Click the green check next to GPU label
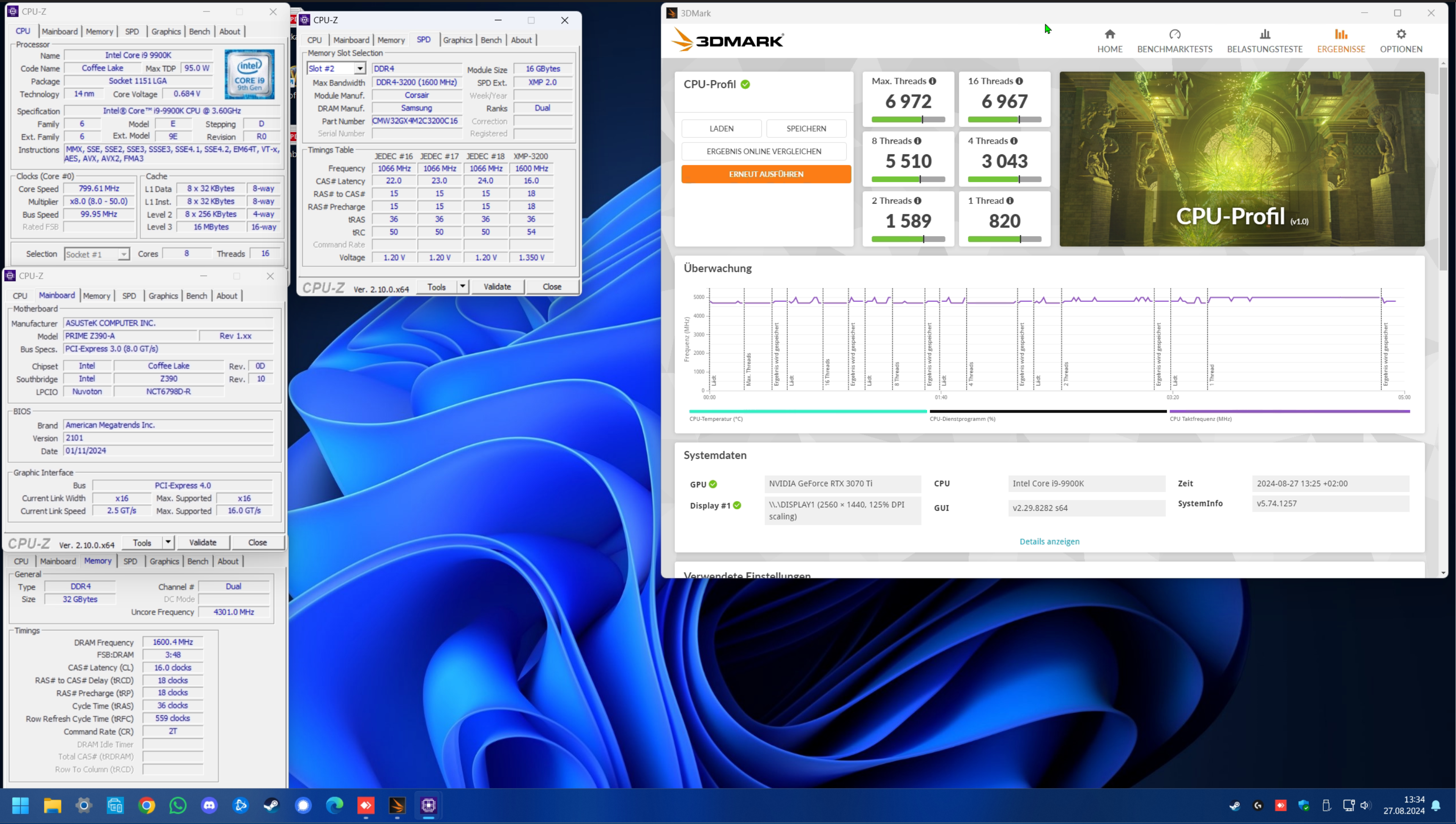The image size is (1456, 824). [x=712, y=485]
